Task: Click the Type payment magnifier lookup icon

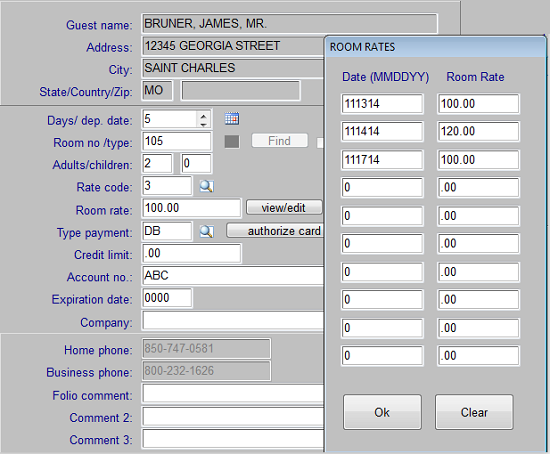Action: coord(207,231)
